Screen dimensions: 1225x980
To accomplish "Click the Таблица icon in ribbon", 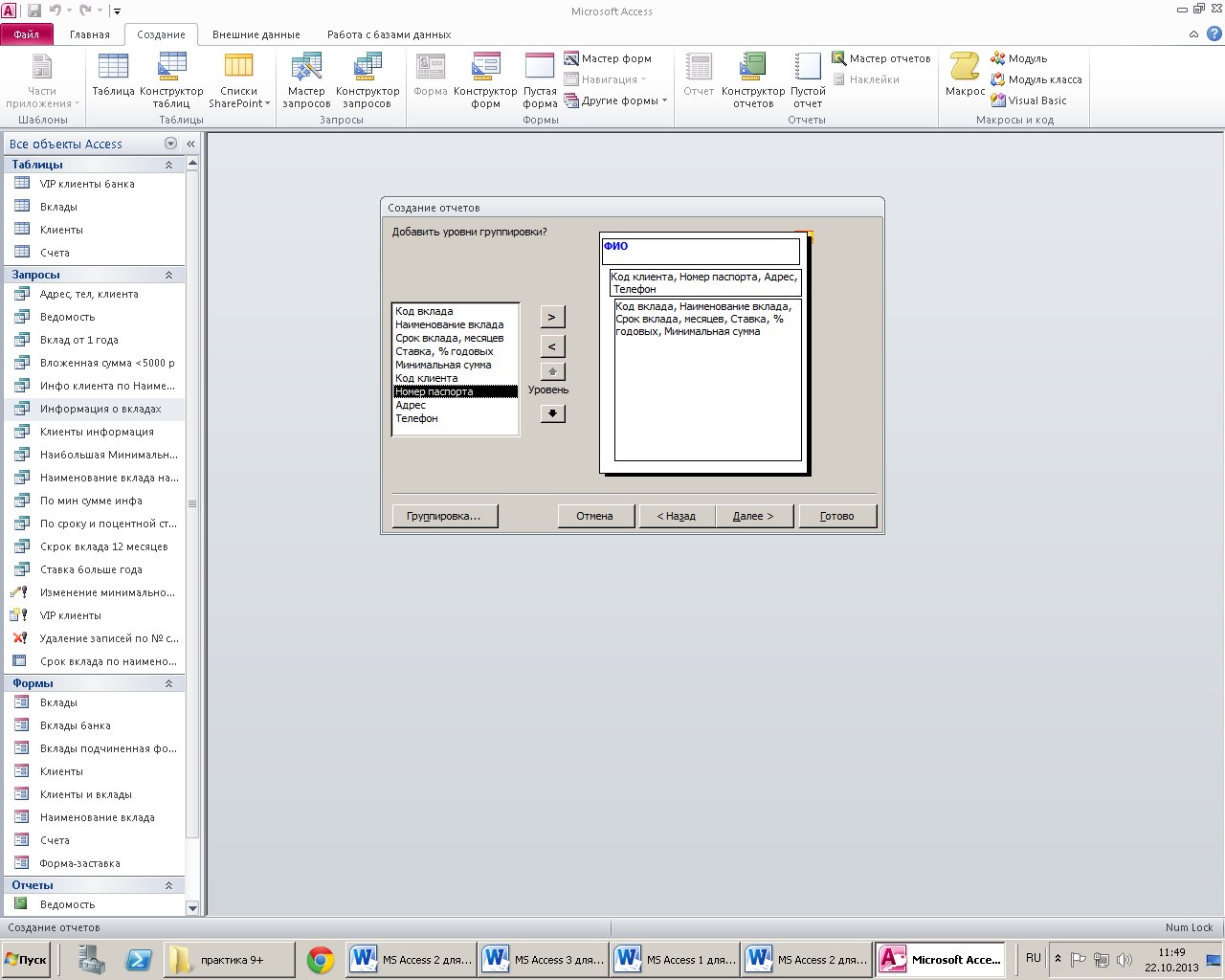I will [x=113, y=76].
